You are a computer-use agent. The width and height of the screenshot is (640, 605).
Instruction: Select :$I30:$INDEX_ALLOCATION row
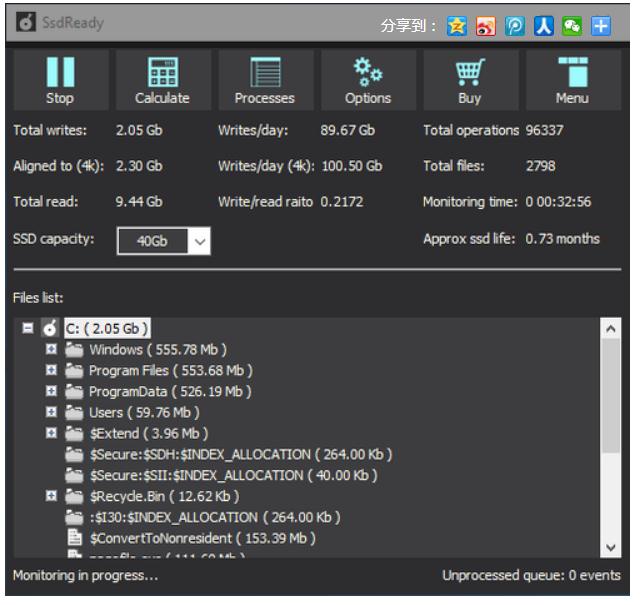point(215,518)
